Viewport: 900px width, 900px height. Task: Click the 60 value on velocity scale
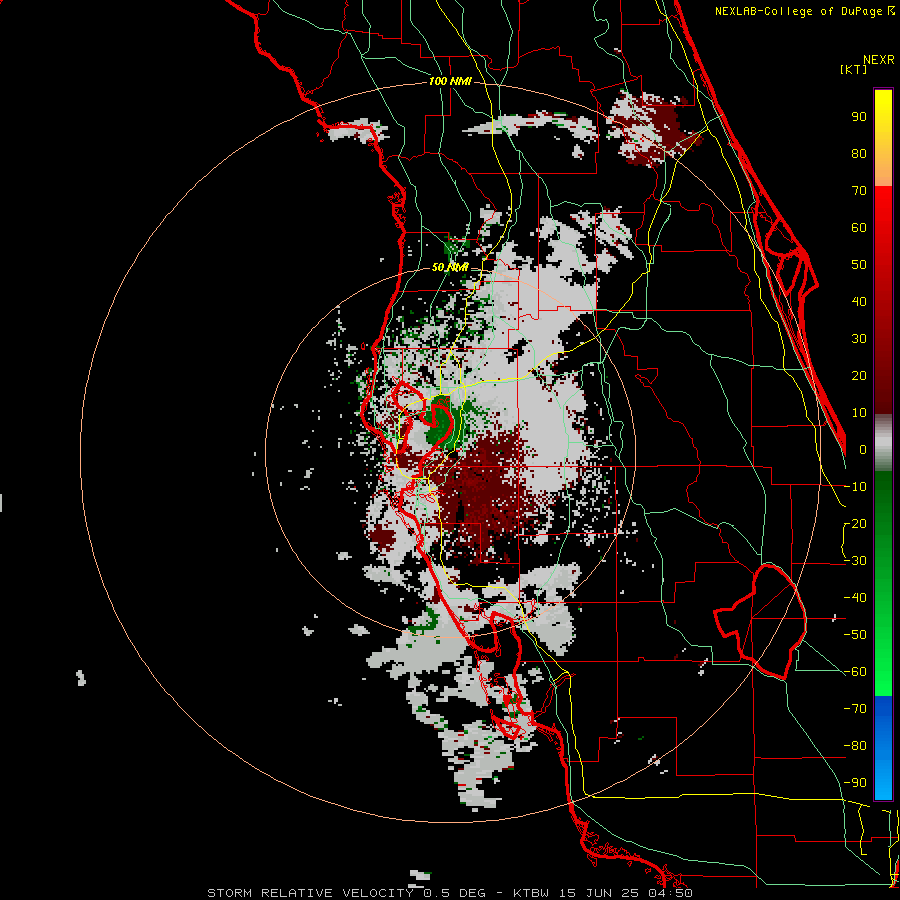click(x=859, y=228)
